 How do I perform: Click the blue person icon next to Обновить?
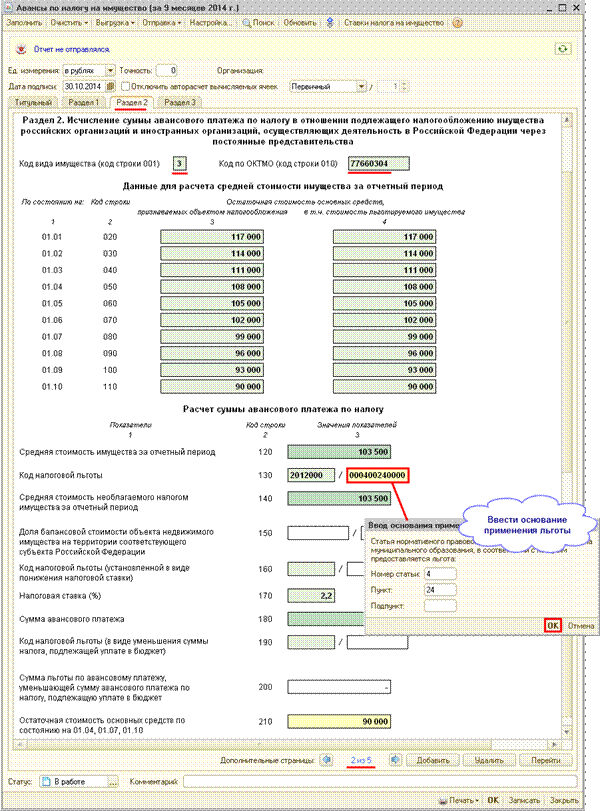329,23
